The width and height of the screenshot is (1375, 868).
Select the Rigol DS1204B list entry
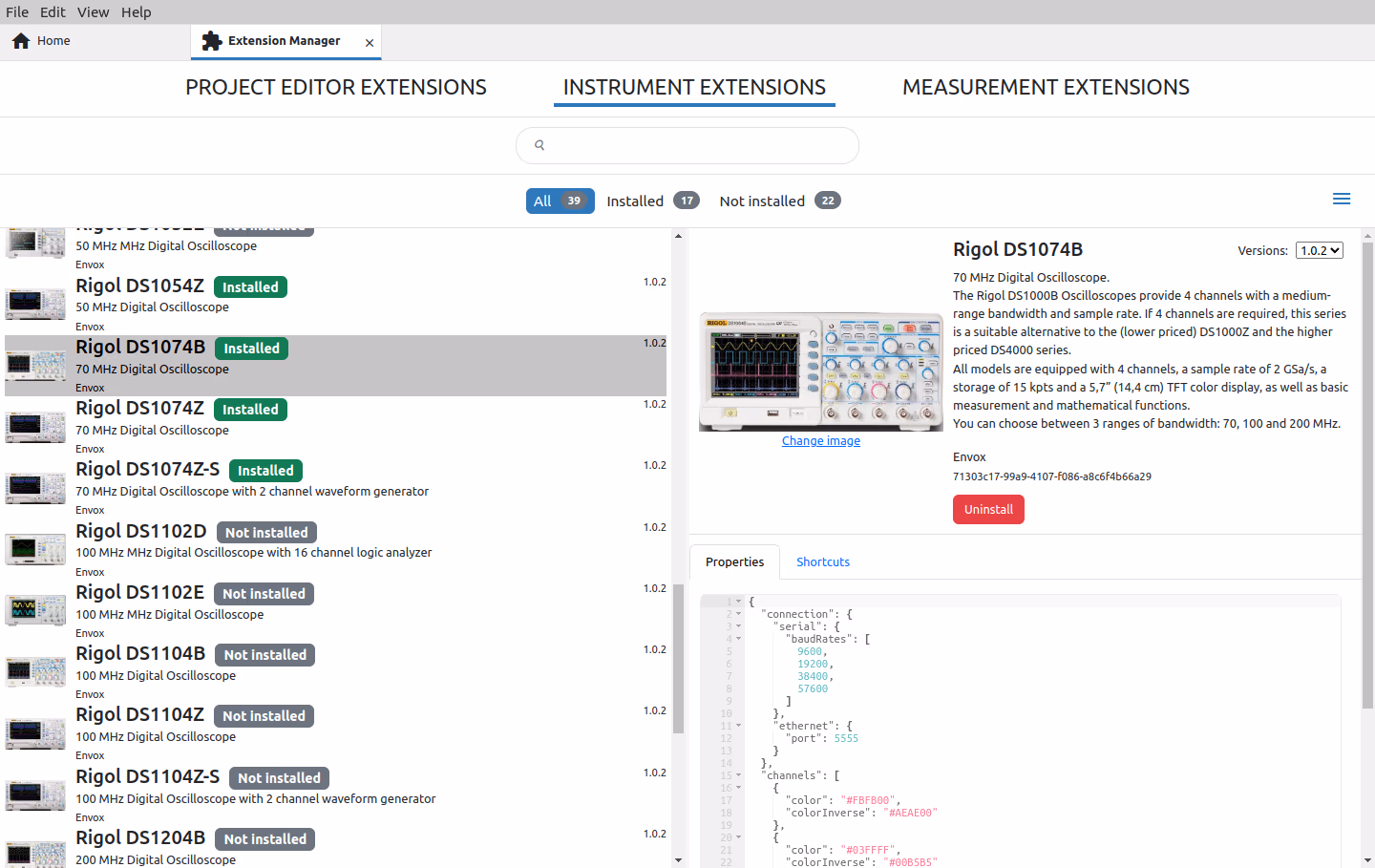[x=335, y=847]
